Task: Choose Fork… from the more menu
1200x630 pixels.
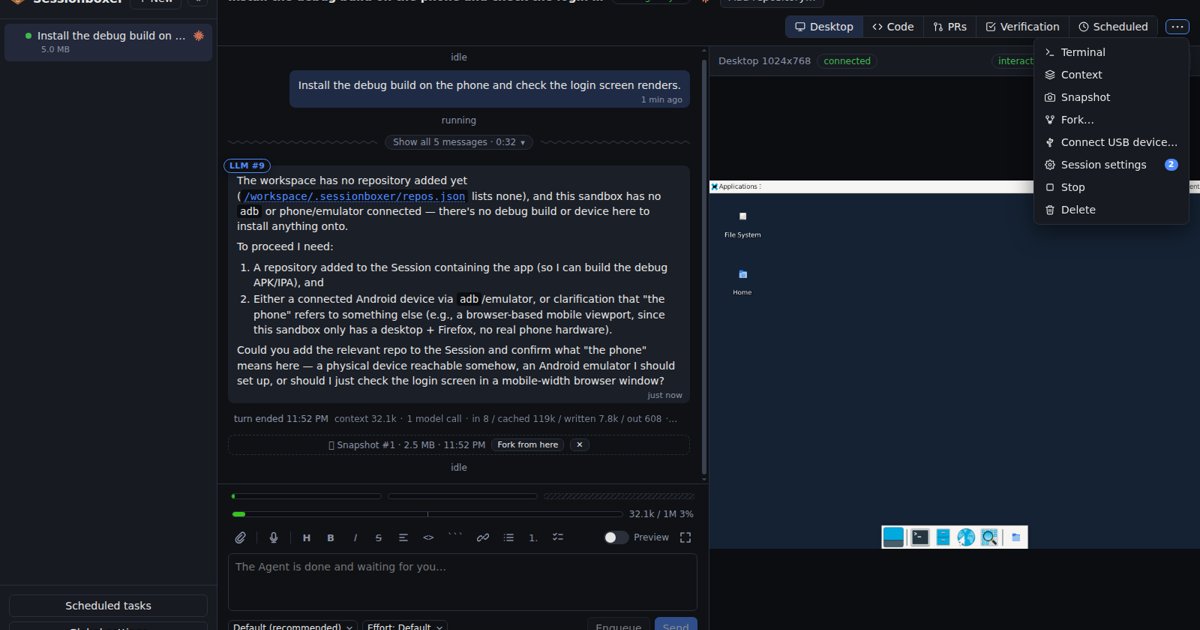Action: tap(1111, 120)
